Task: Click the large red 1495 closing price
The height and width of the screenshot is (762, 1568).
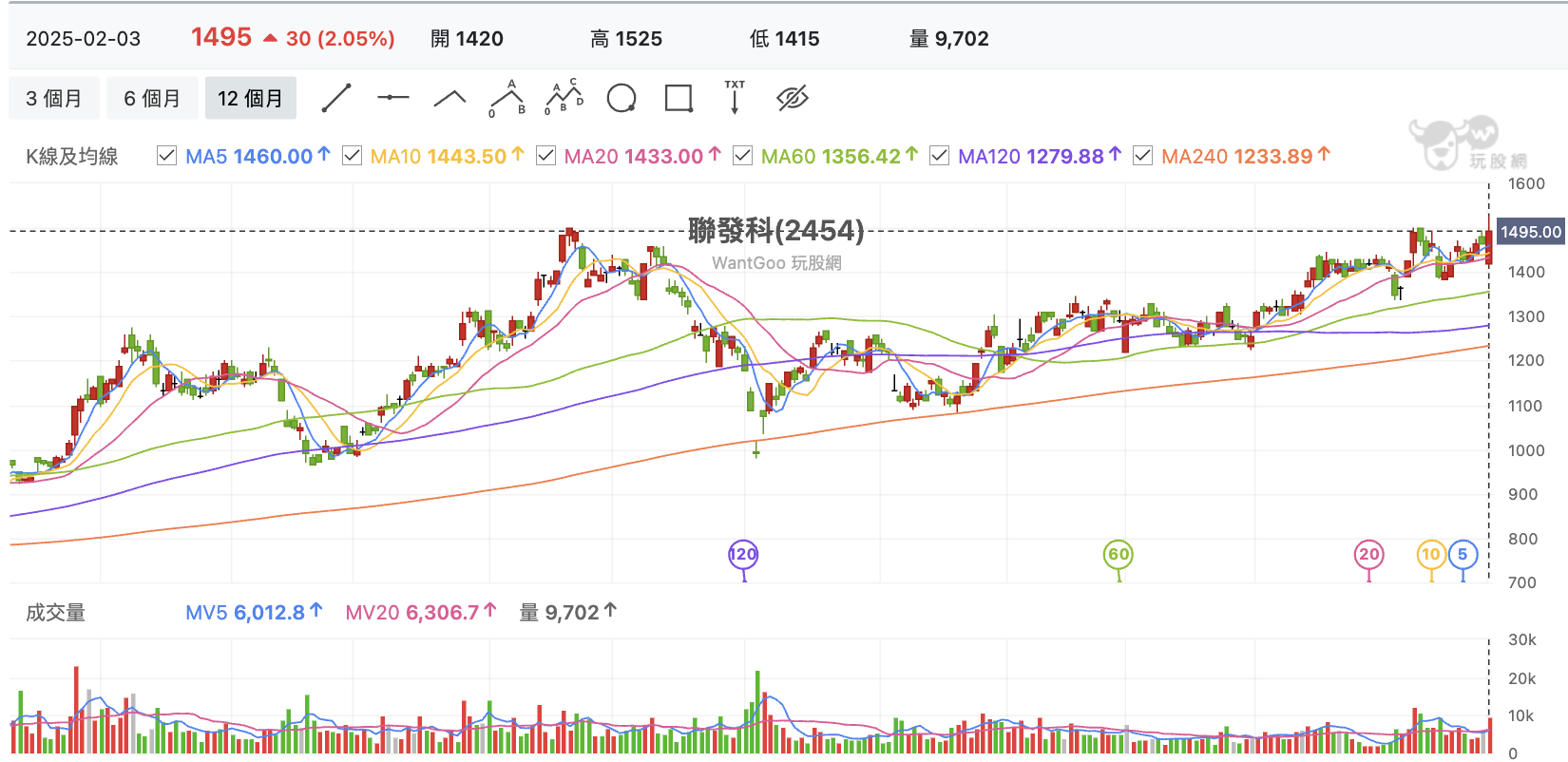Action: [221, 37]
